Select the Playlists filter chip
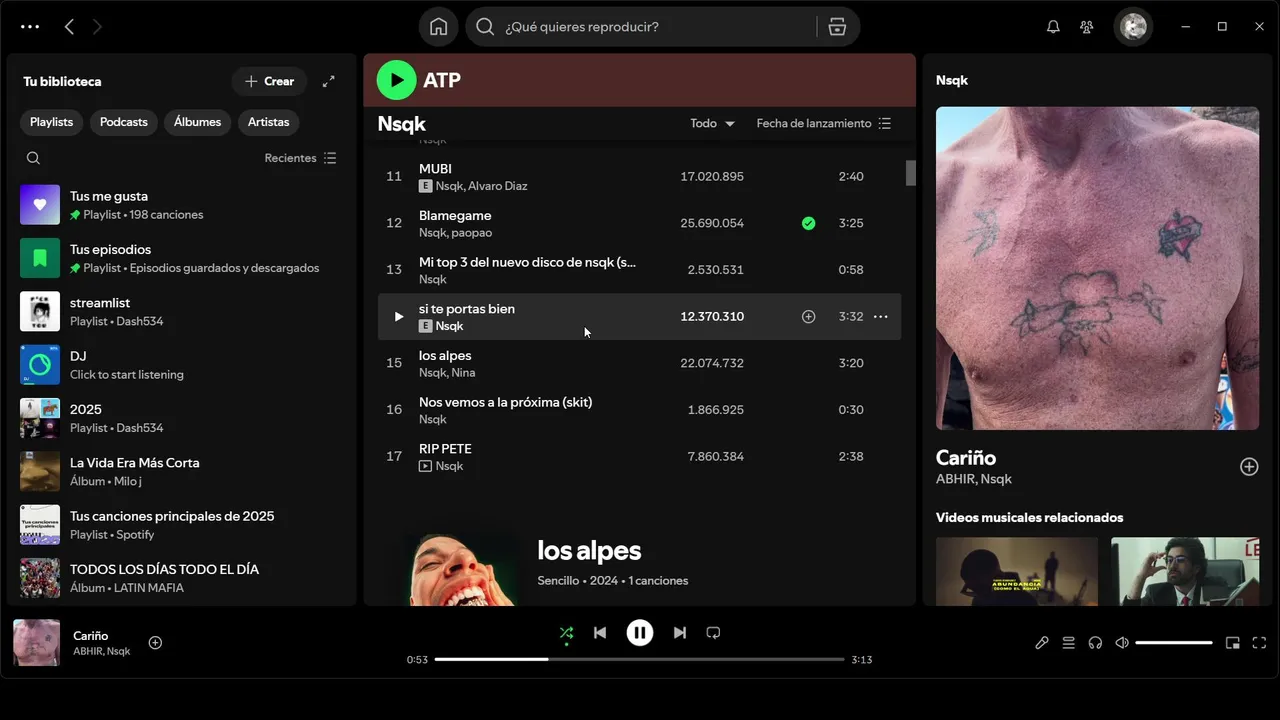Image resolution: width=1280 pixels, height=720 pixels. click(x=51, y=122)
